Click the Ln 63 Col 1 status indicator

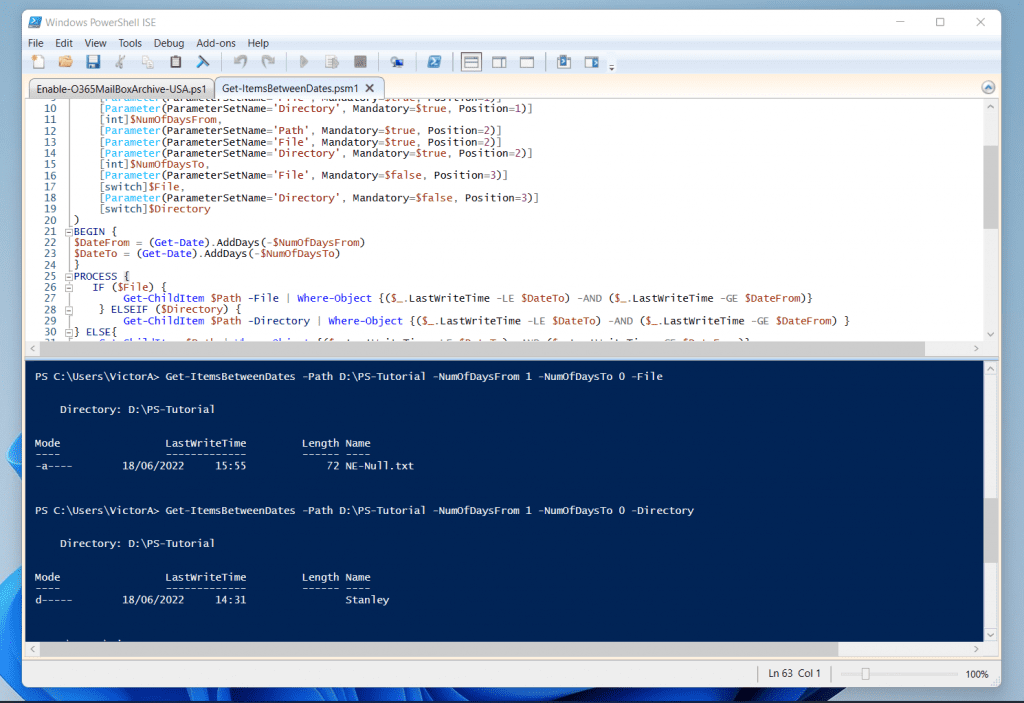[794, 673]
